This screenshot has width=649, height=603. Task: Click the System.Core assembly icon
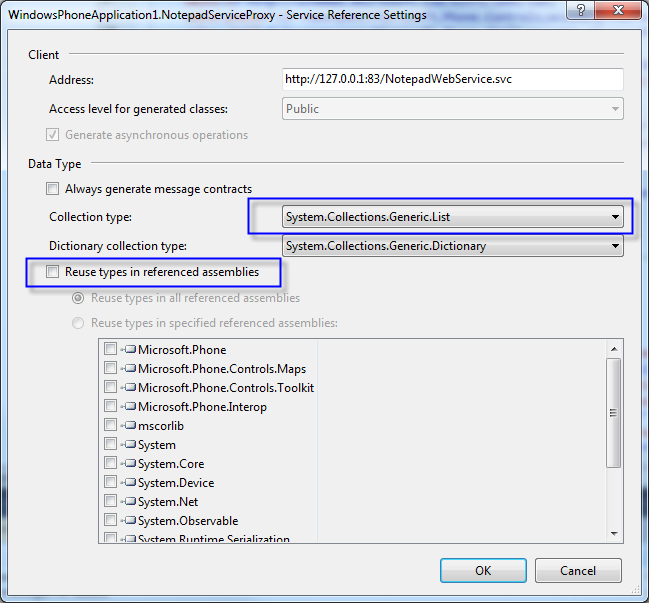coord(128,464)
